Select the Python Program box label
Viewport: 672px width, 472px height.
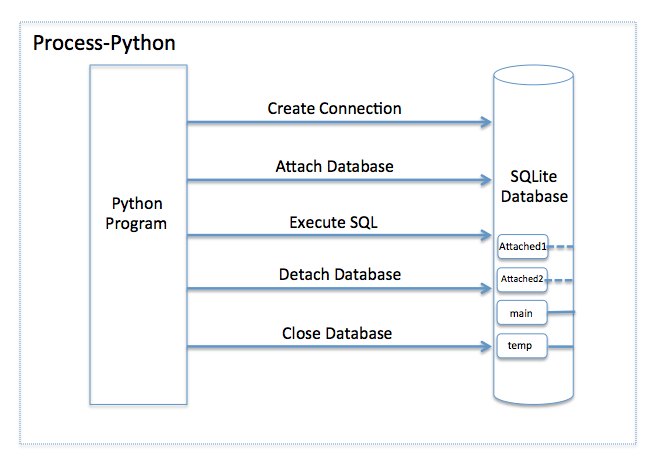point(136,213)
